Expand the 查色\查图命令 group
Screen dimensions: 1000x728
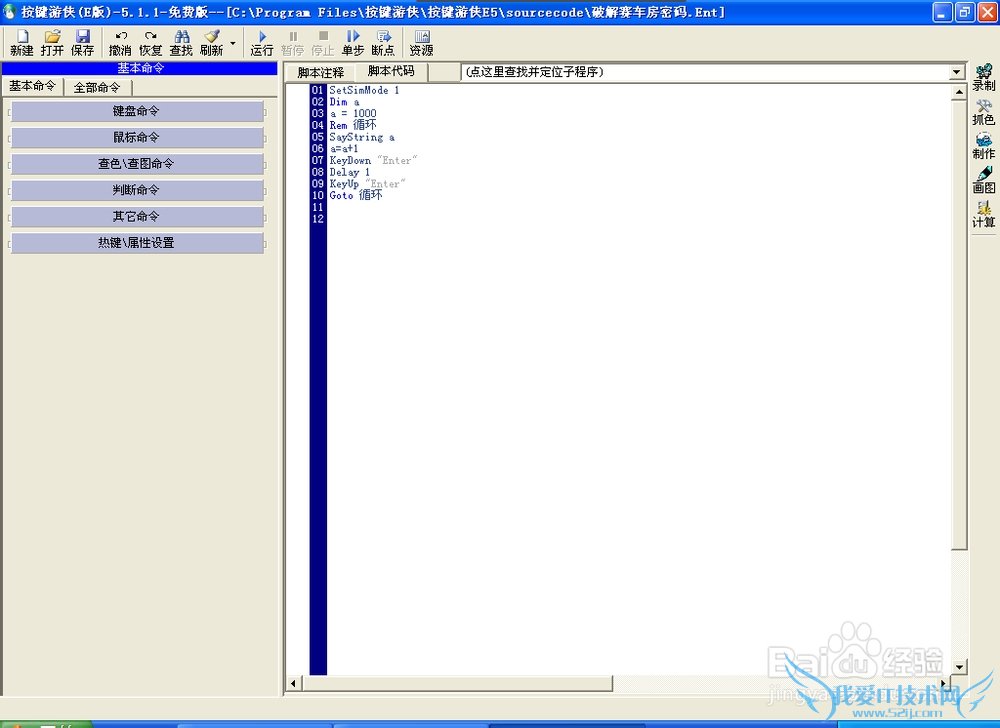tap(137, 164)
